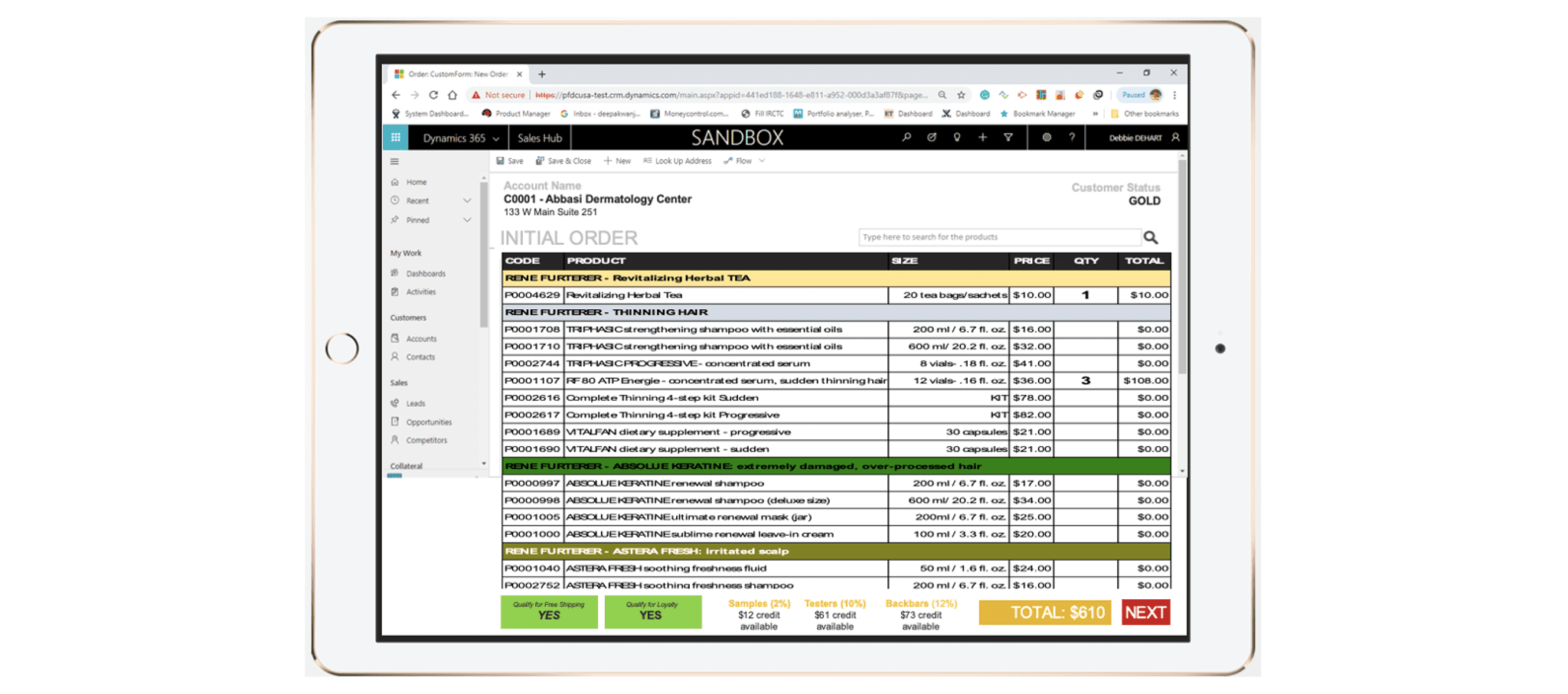Click the help question mark icon
Screen dimensions: 1568x694
(1072, 138)
